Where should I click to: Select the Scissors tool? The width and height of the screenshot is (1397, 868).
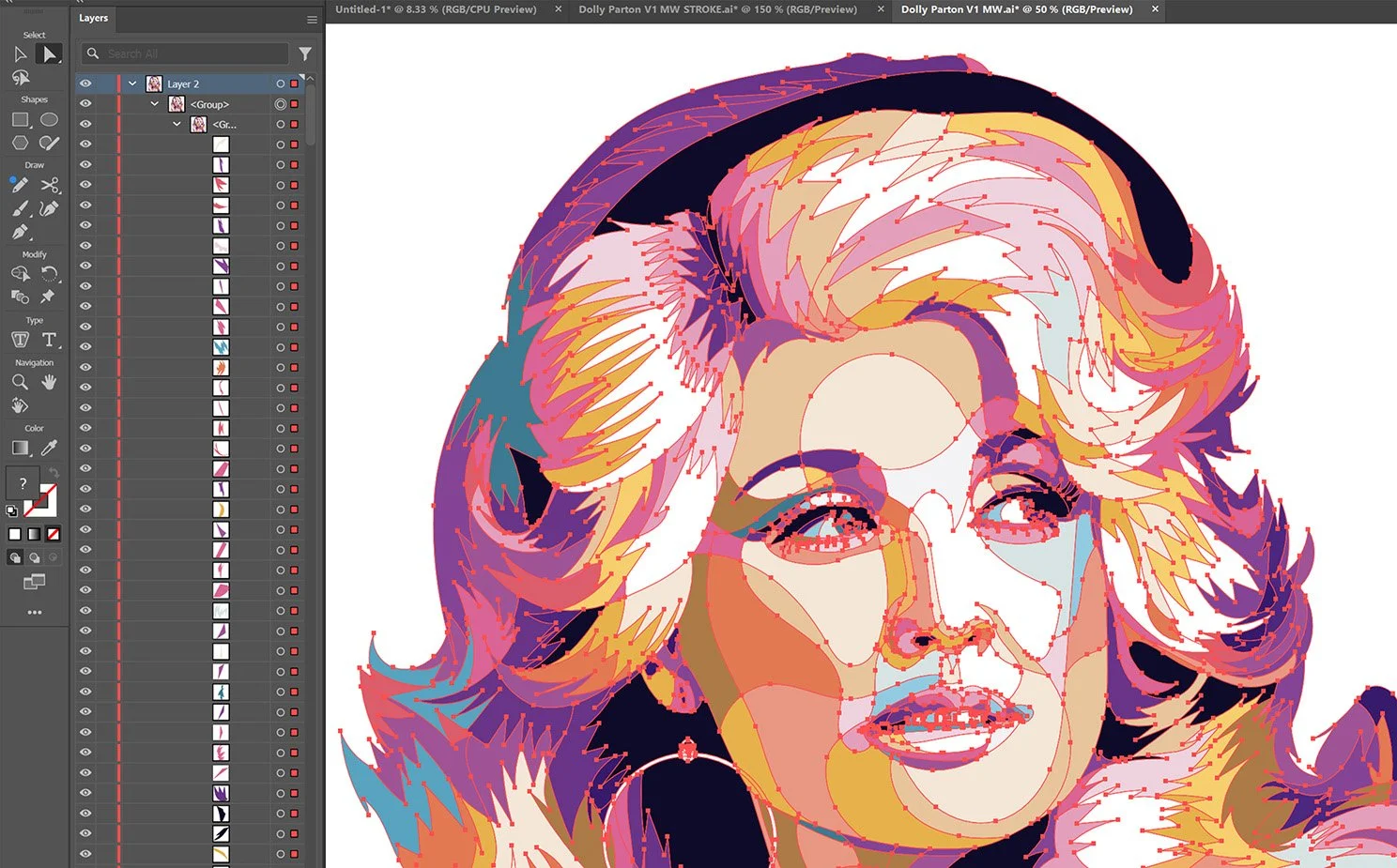[49, 185]
